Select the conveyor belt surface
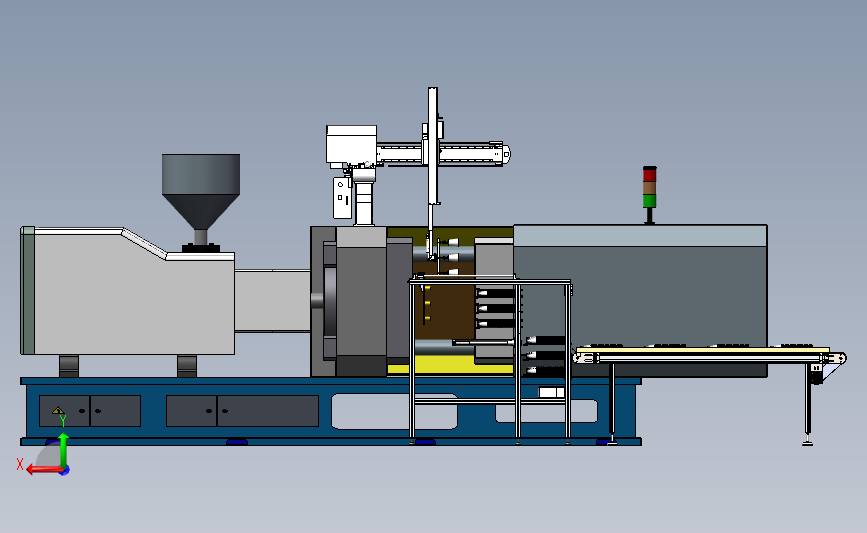Image resolution: width=867 pixels, height=533 pixels. (702, 351)
